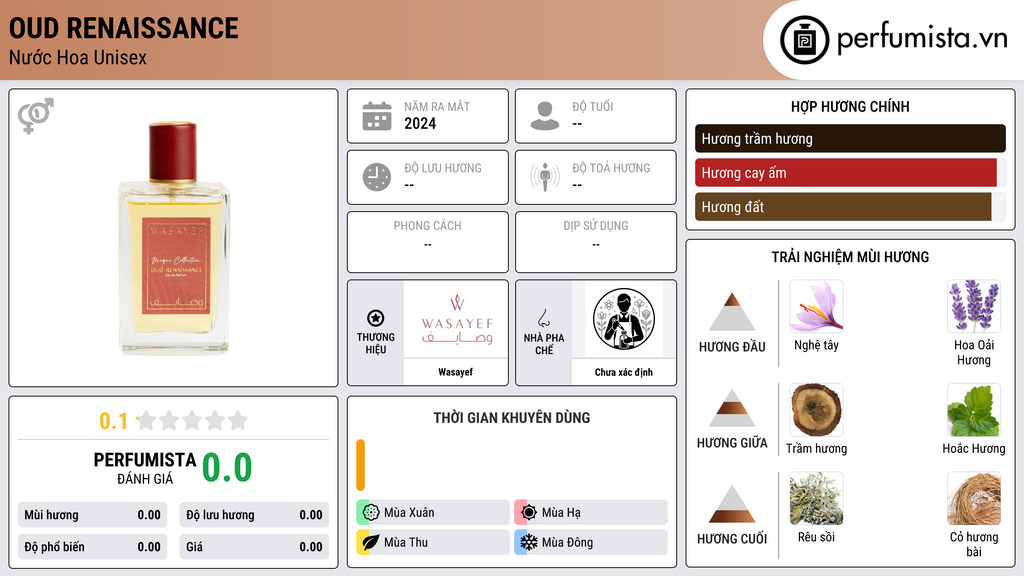1024x576 pixels.
Task: Click the calendar icon beside Năm ra mắt
Action: point(377,116)
